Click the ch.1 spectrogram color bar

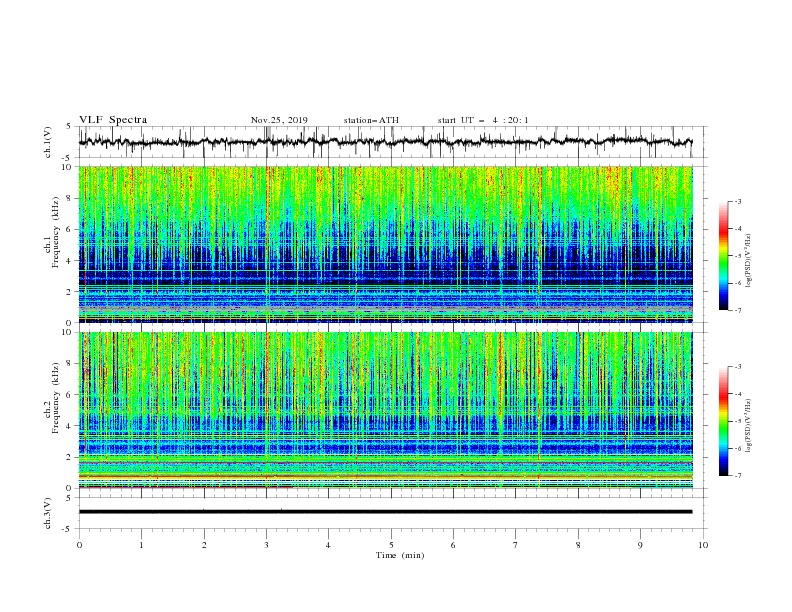pyautogui.click(x=723, y=256)
